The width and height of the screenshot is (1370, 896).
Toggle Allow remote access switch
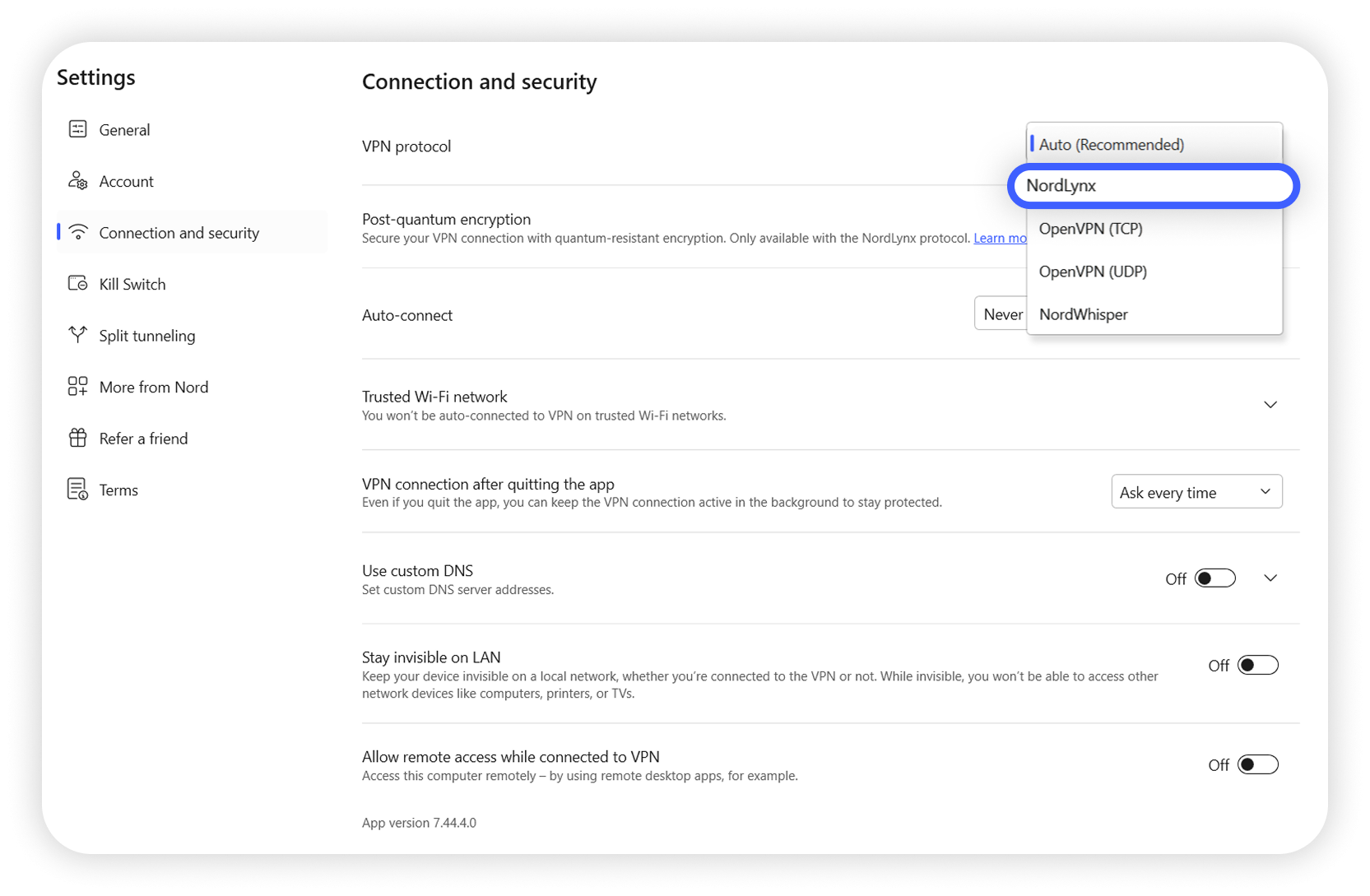1258,764
